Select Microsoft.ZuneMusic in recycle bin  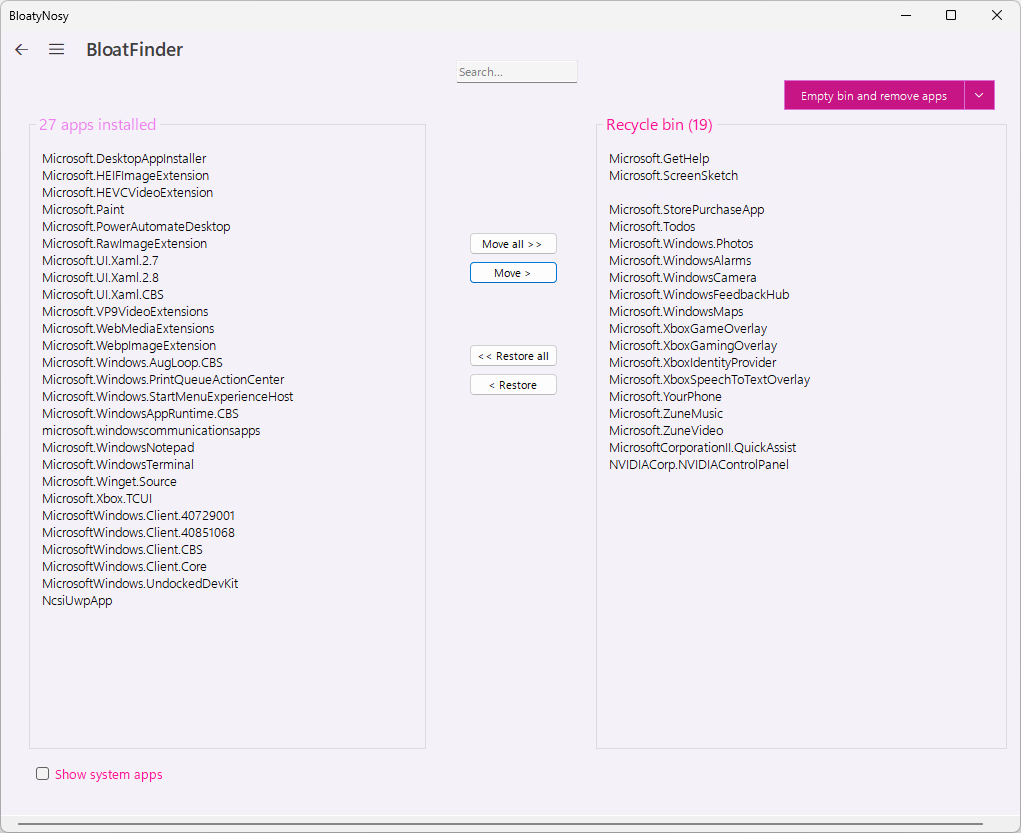coord(665,413)
